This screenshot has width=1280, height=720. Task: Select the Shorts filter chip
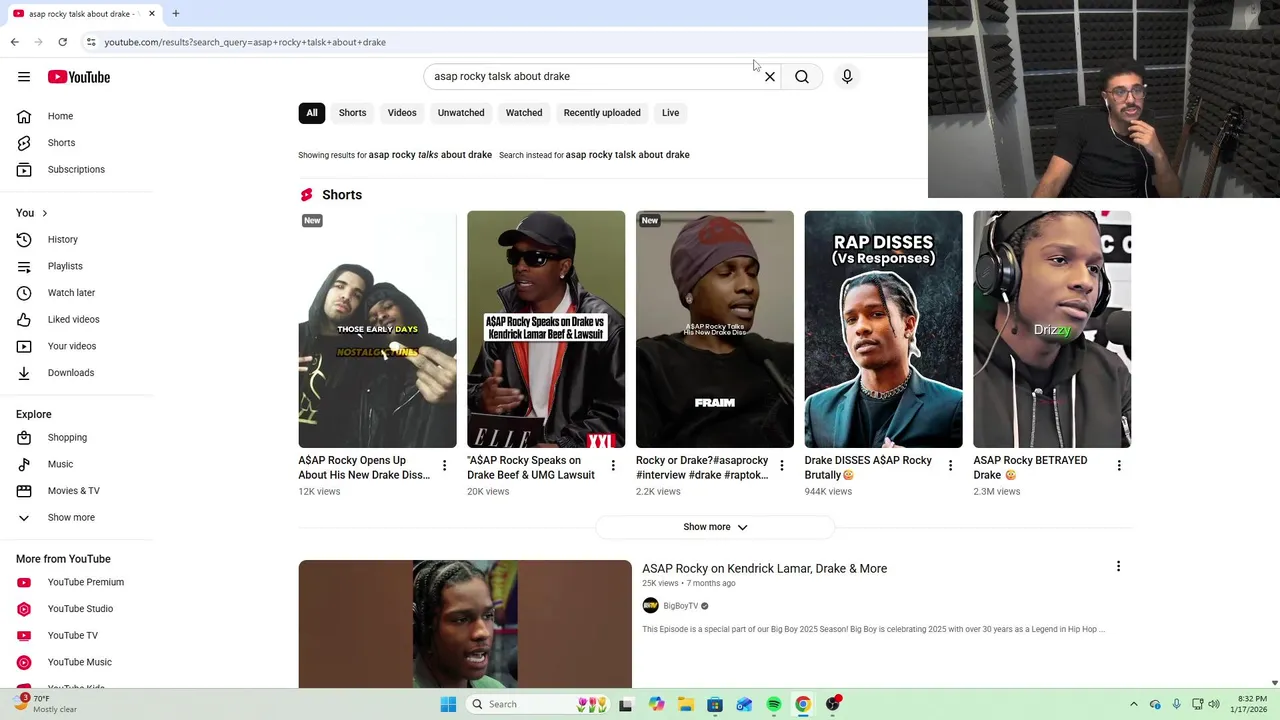tap(352, 113)
